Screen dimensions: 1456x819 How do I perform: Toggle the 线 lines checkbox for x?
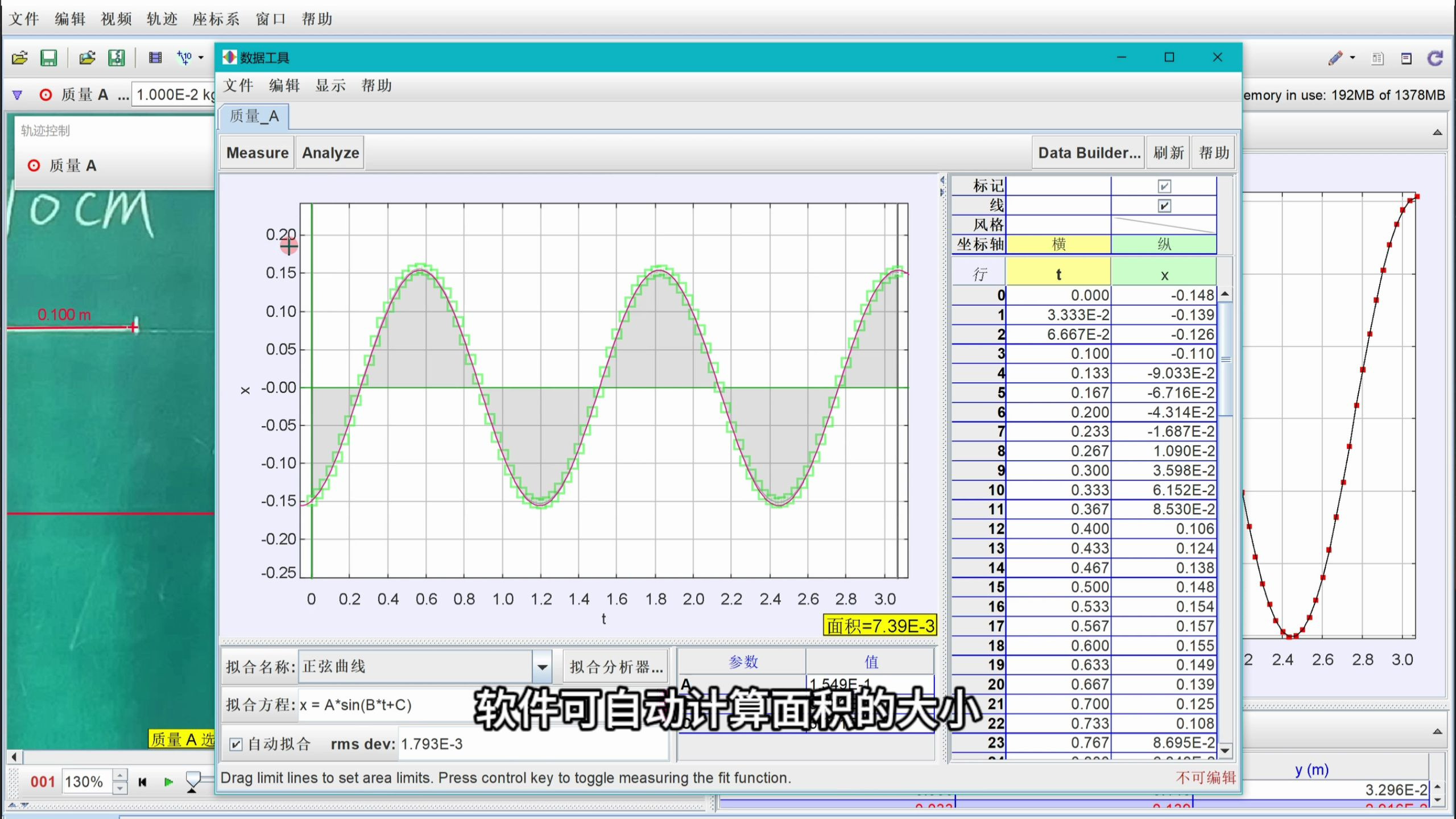pos(1164,206)
